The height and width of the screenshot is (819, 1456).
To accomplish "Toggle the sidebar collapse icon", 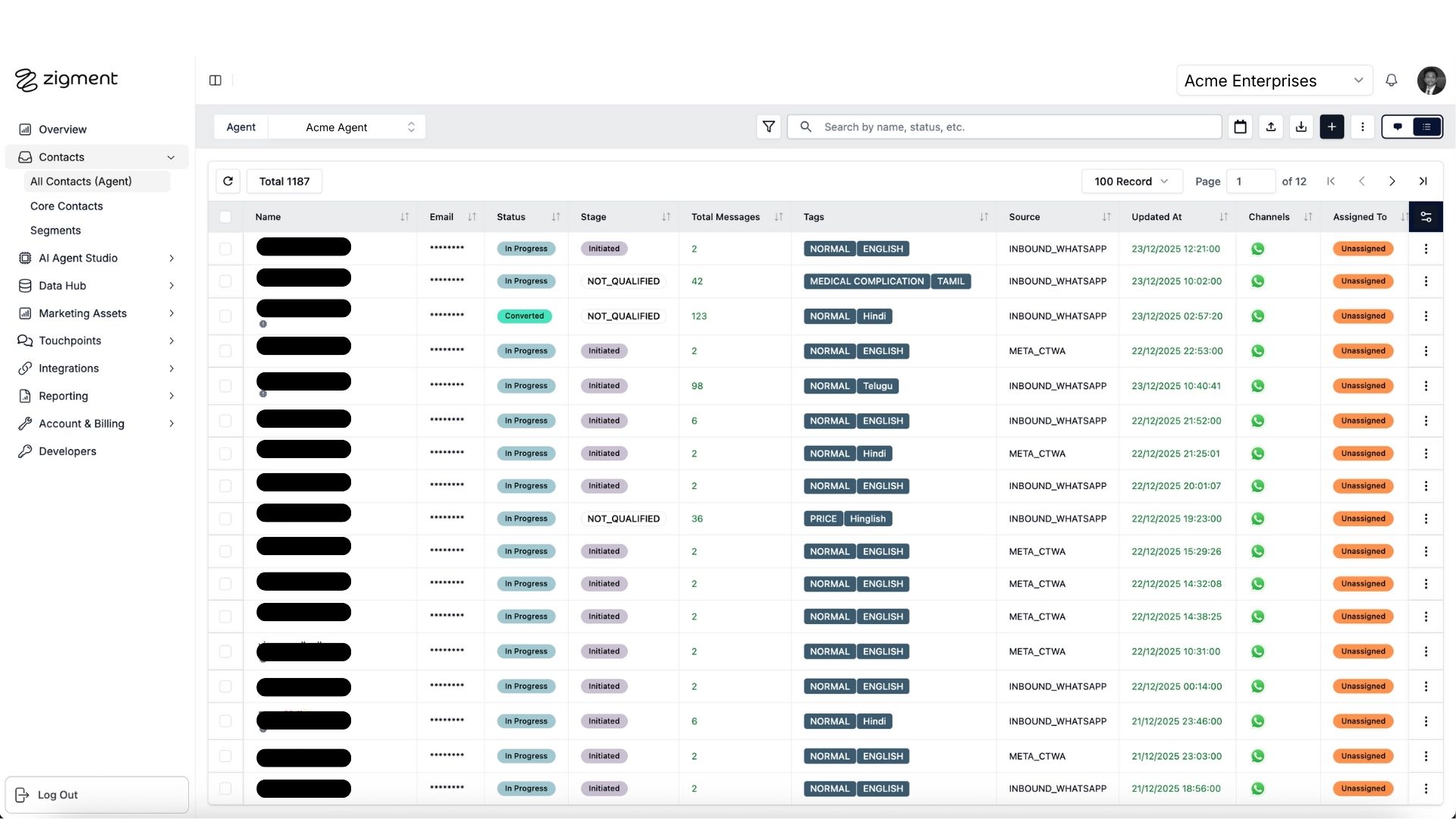I will [x=215, y=80].
